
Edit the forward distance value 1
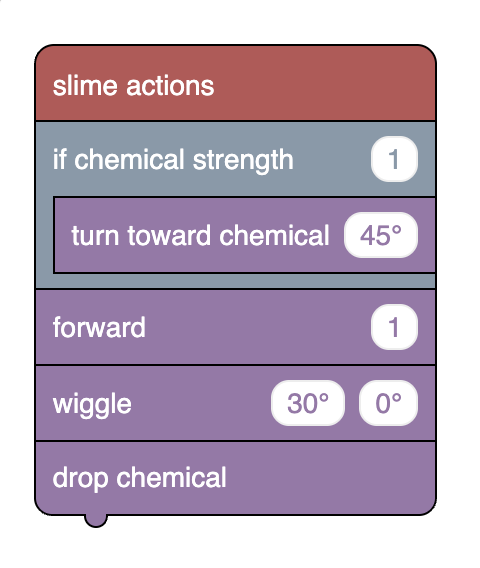(x=394, y=327)
